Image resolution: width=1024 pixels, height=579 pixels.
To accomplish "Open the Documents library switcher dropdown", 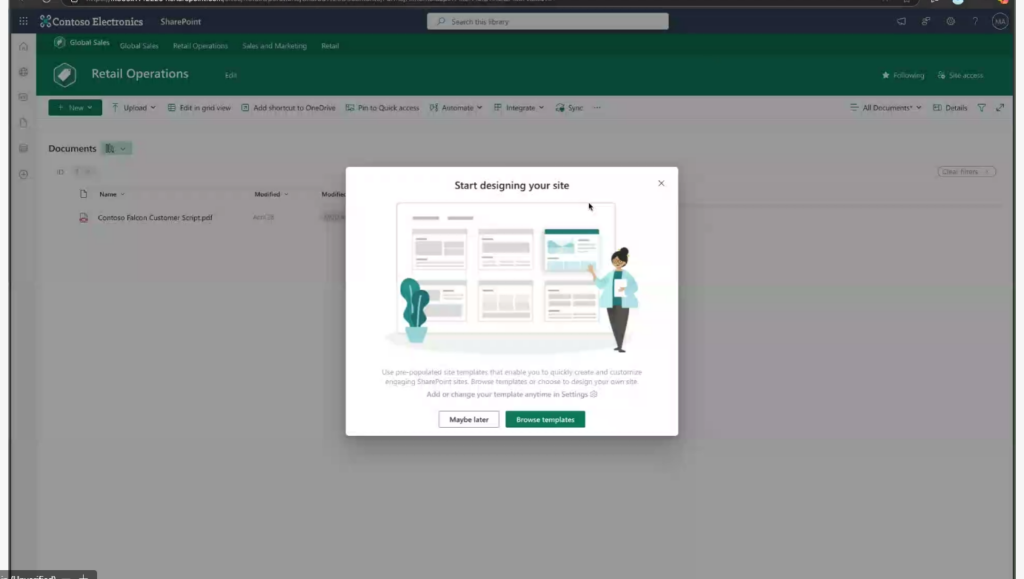I will point(117,149).
